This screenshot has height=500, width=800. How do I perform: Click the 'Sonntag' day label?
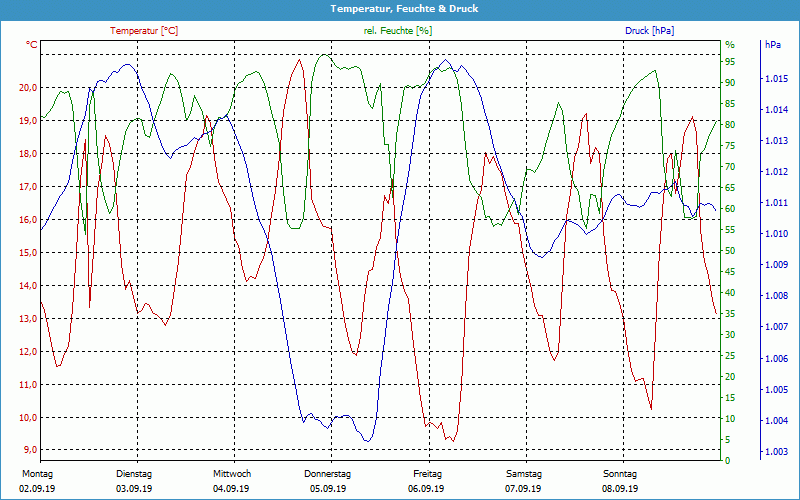[620, 474]
